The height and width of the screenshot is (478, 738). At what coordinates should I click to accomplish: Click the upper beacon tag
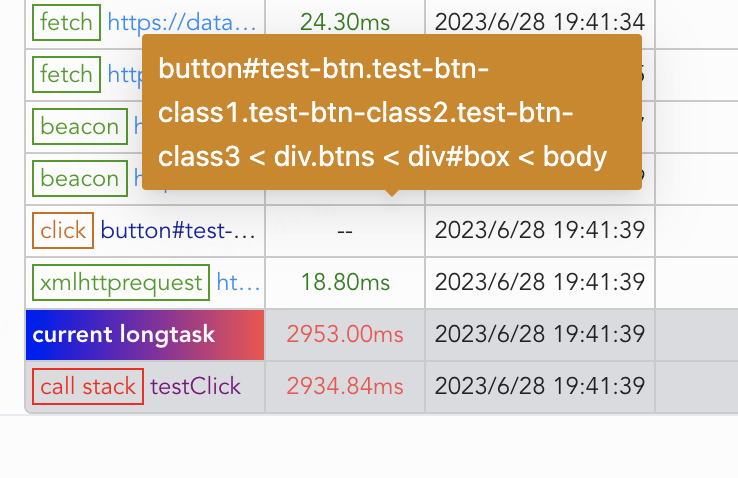tap(80, 127)
